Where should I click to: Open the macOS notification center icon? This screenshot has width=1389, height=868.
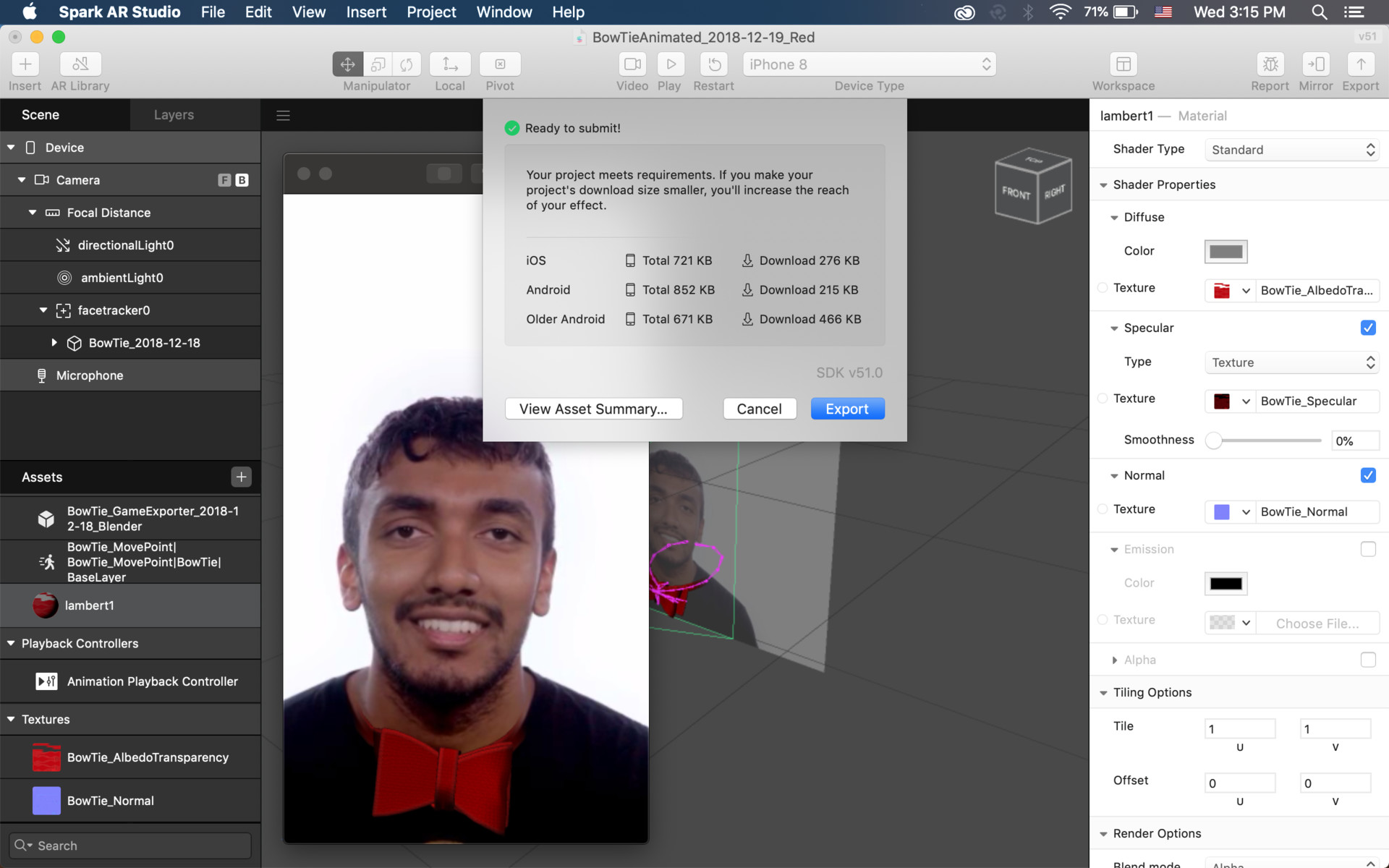1354,12
